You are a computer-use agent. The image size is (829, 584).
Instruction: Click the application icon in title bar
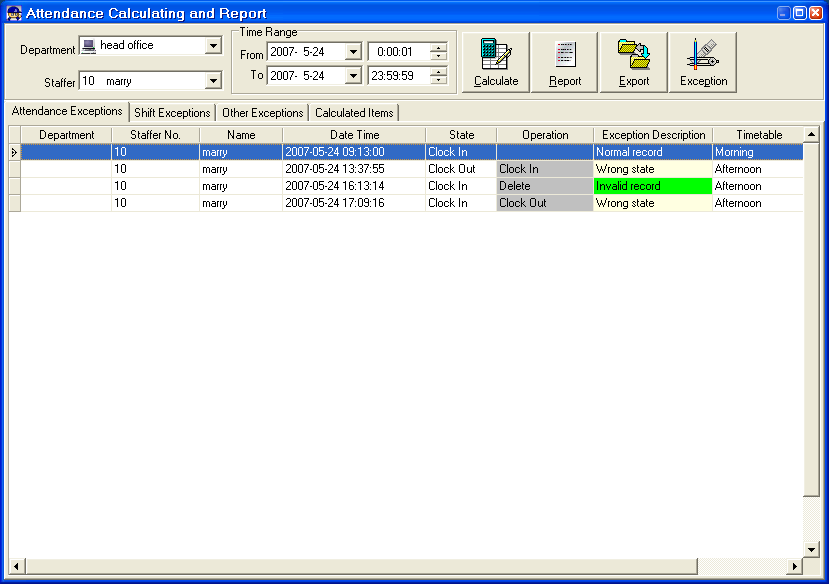coord(13,13)
